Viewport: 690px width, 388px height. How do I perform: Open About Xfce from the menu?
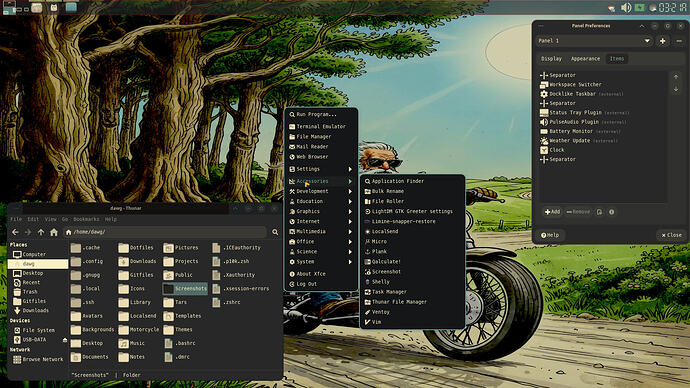pyautogui.click(x=321, y=274)
